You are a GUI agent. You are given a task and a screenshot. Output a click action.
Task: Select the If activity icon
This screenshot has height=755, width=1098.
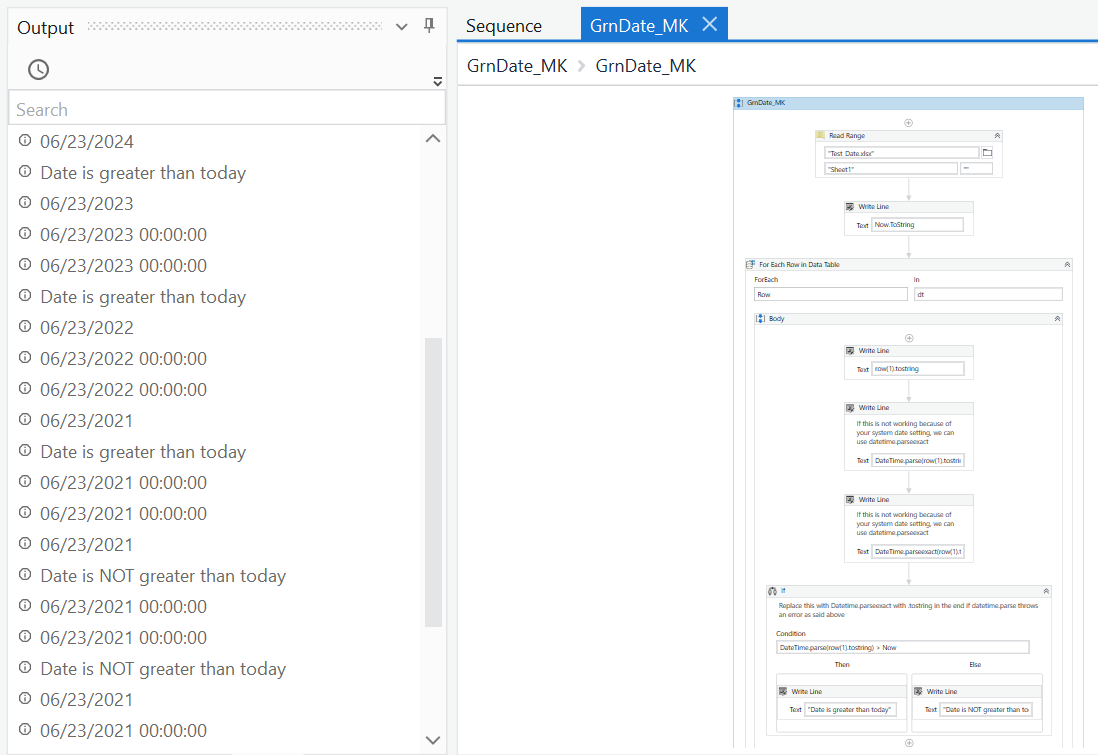pyautogui.click(x=773, y=591)
